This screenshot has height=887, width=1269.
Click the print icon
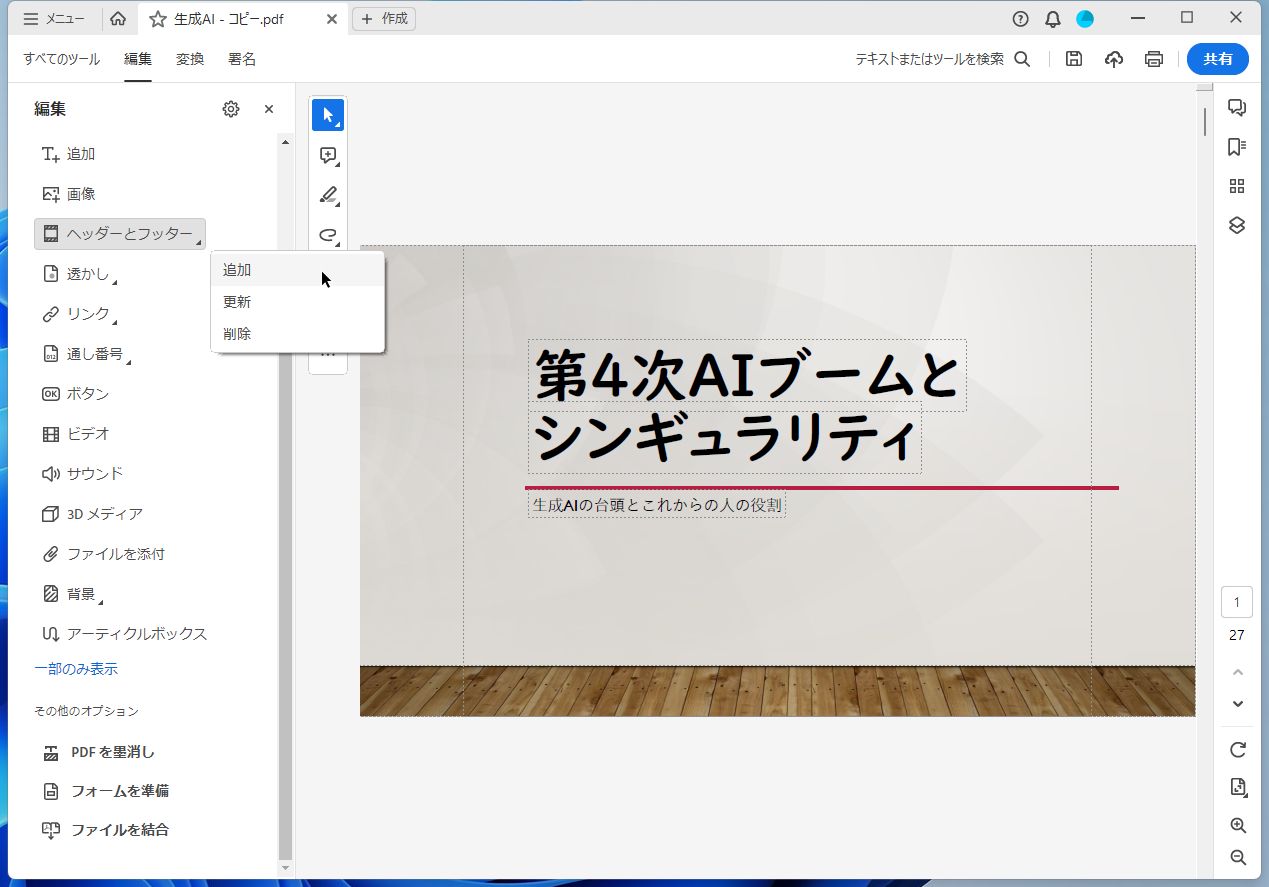click(x=1153, y=59)
